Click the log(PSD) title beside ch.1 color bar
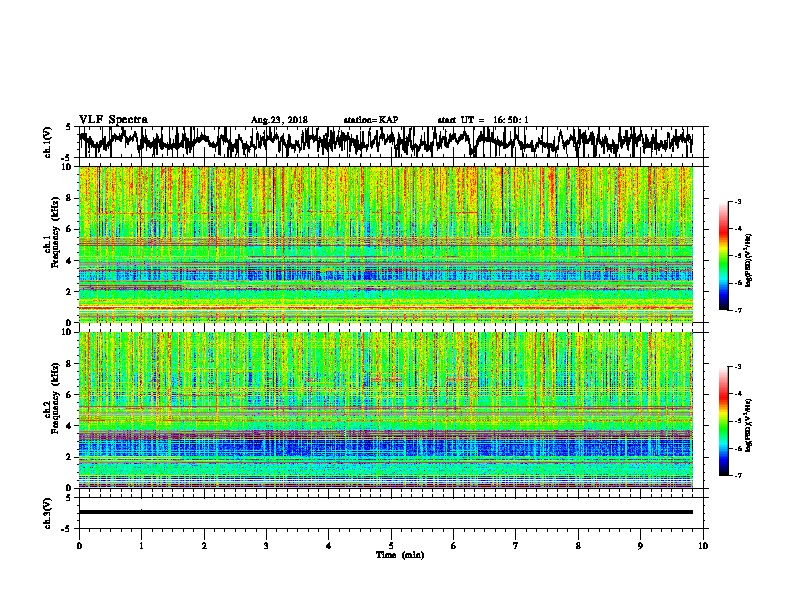 (749, 260)
